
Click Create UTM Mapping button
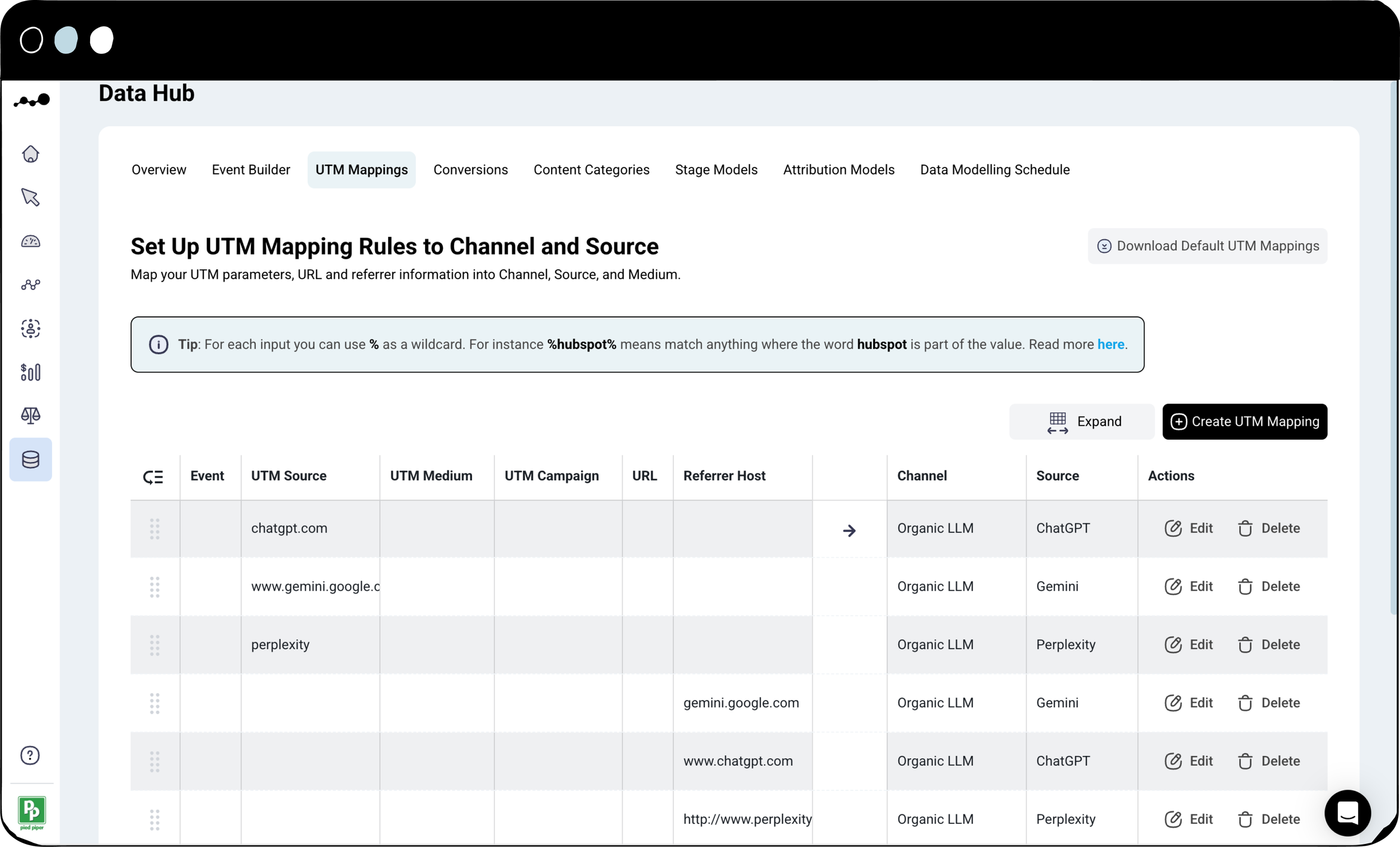pyautogui.click(x=1245, y=422)
